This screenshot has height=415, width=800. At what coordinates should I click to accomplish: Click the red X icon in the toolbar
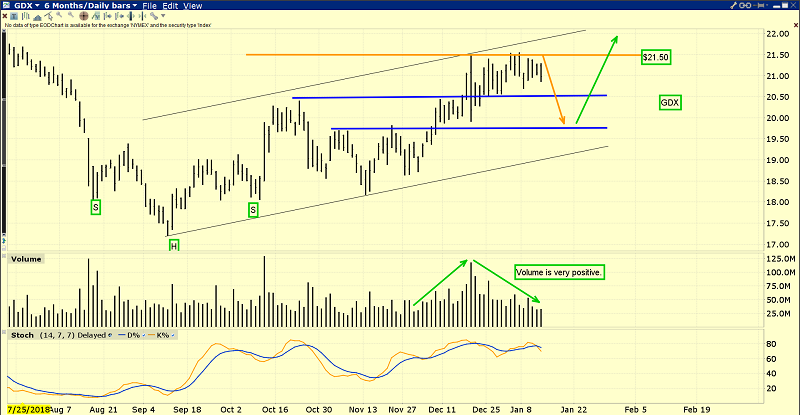5,16
